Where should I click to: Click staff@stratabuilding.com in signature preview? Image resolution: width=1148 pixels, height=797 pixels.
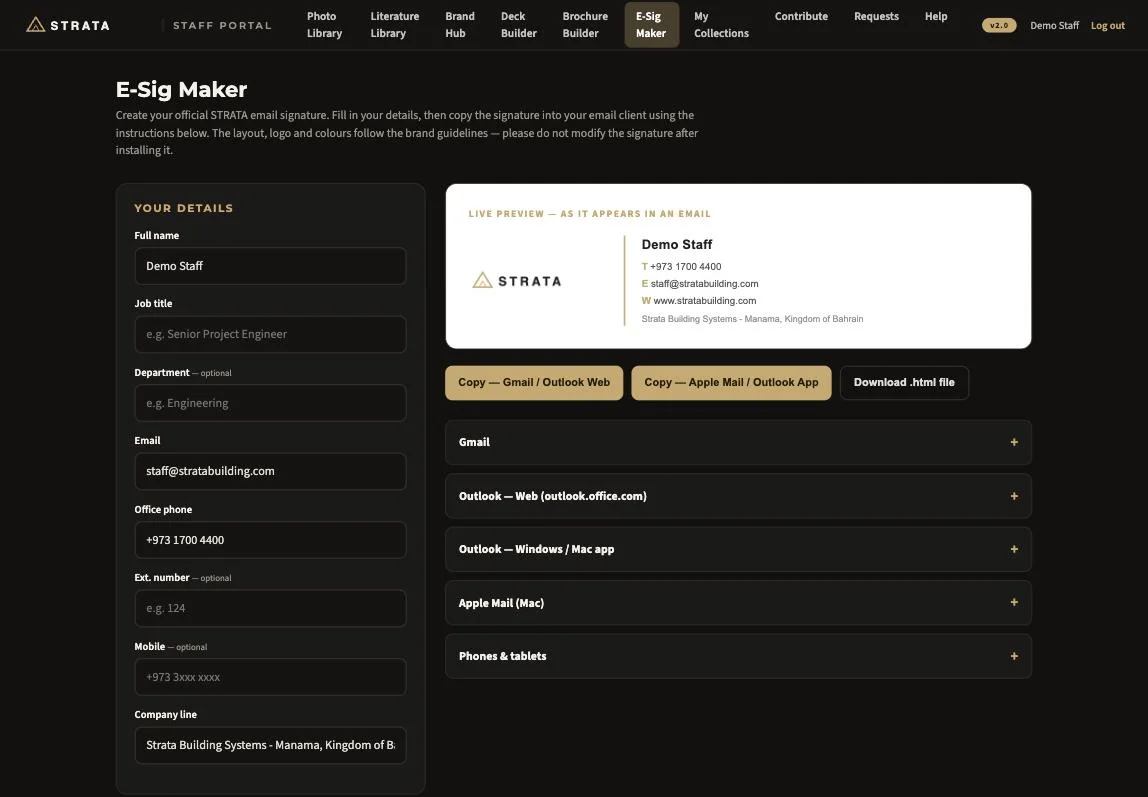coord(704,283)
